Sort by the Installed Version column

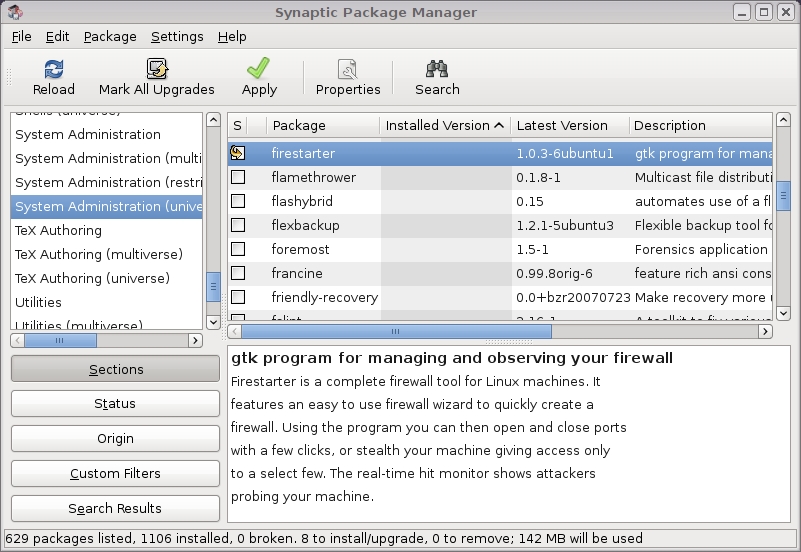(x=444, y=125)
